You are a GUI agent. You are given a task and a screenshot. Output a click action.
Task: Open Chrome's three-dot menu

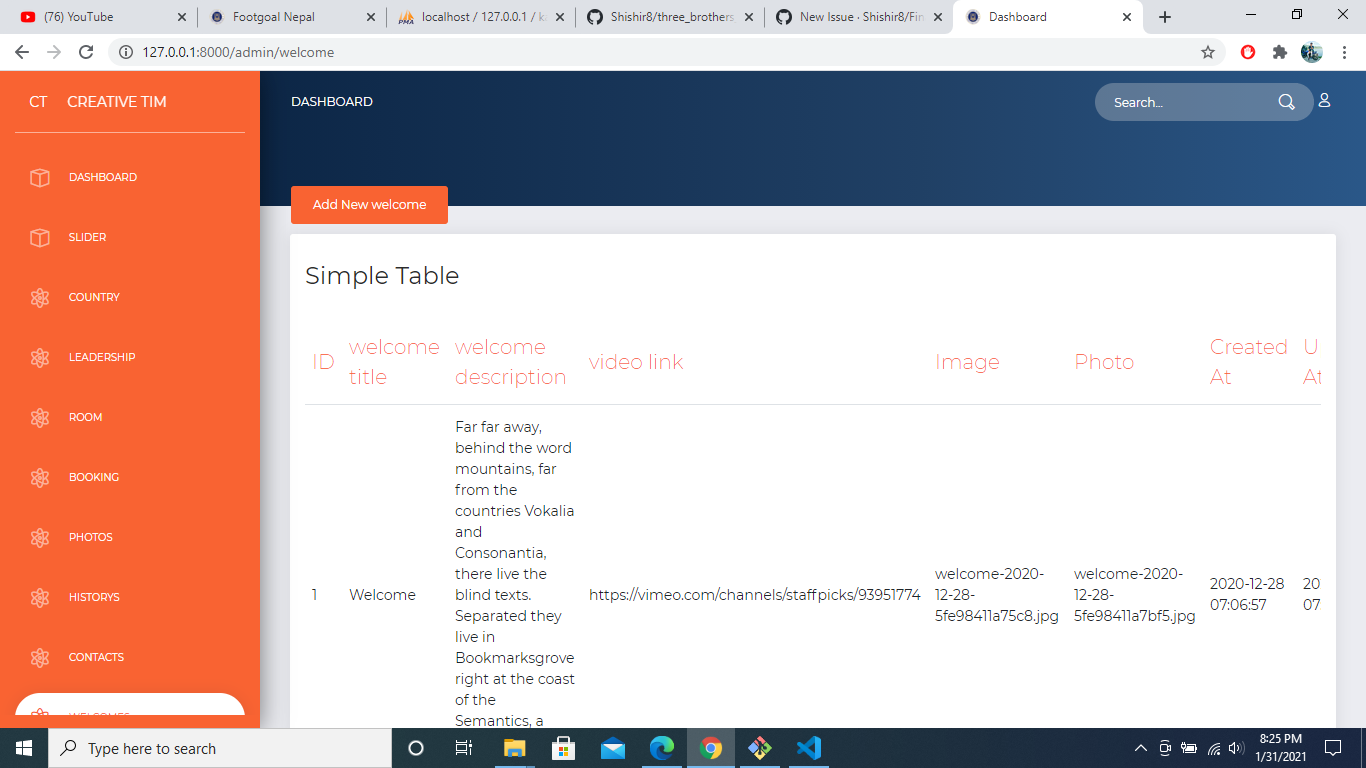(1344, 52)
